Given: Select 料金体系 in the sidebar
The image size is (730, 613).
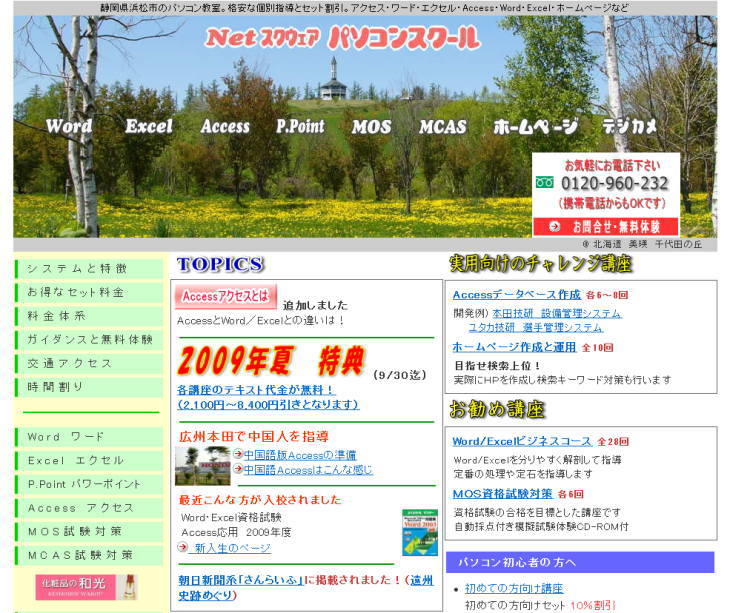Looking at the screenshot, I should 89,316.
